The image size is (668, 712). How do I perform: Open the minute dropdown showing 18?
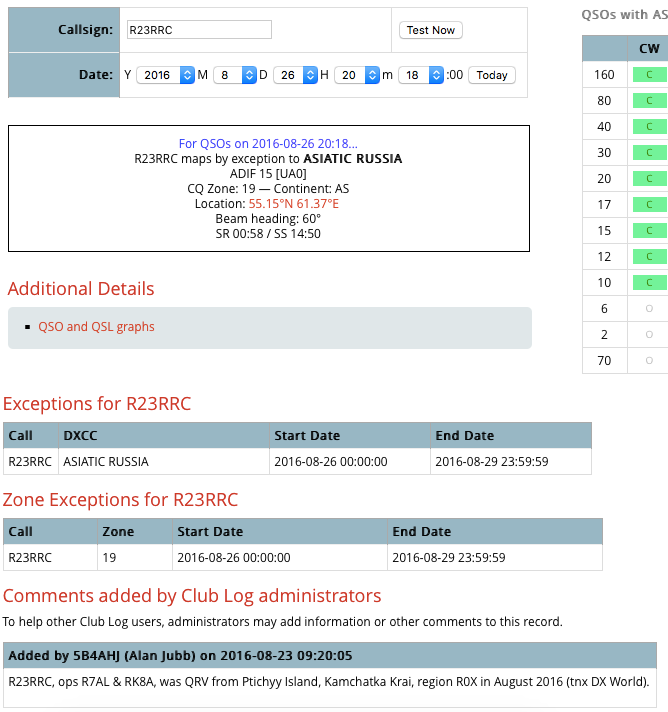pyautogui.click(x=421, y=75)
